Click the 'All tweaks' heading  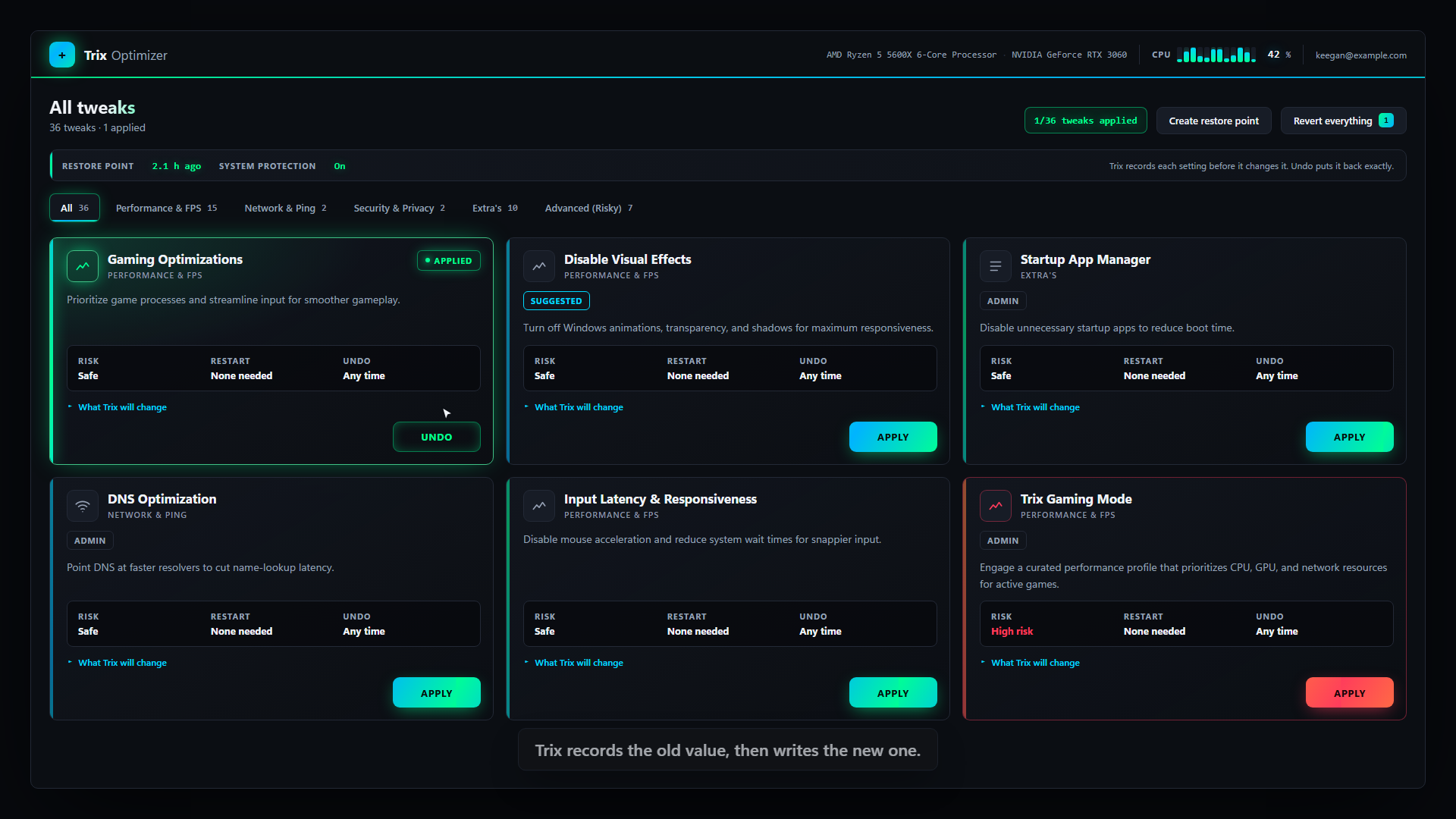[93, 108]
